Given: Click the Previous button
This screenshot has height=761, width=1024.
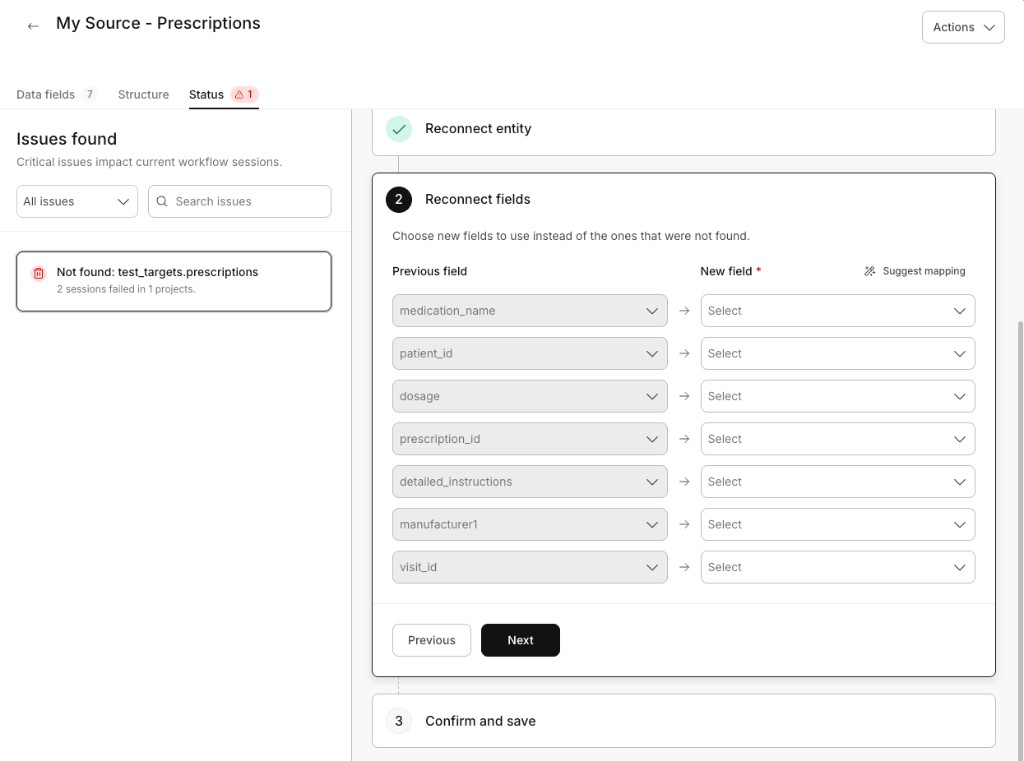Looking at the screenshot, I should [x=431, y=640].
